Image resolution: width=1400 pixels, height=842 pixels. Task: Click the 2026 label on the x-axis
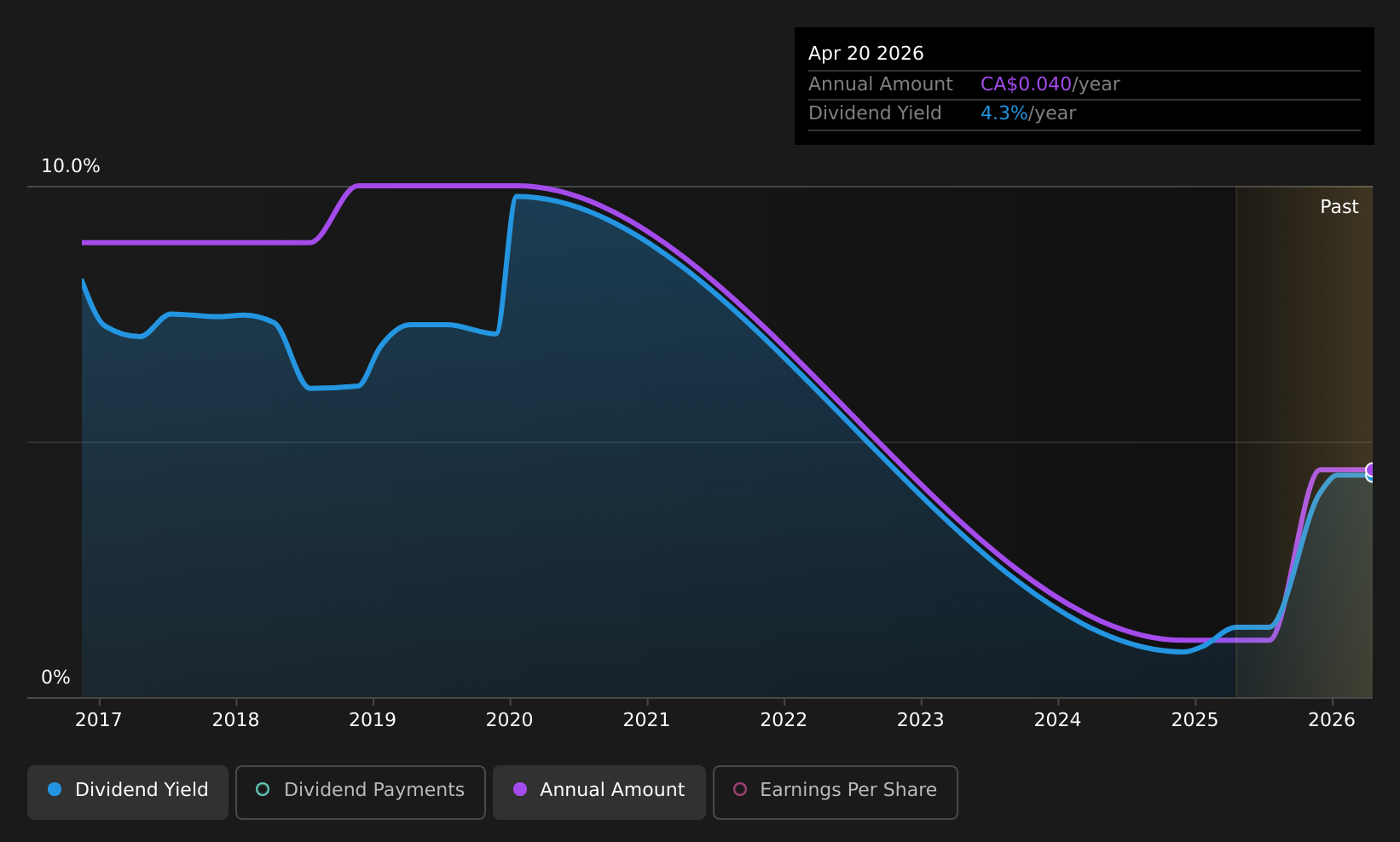pos(1332,720)
